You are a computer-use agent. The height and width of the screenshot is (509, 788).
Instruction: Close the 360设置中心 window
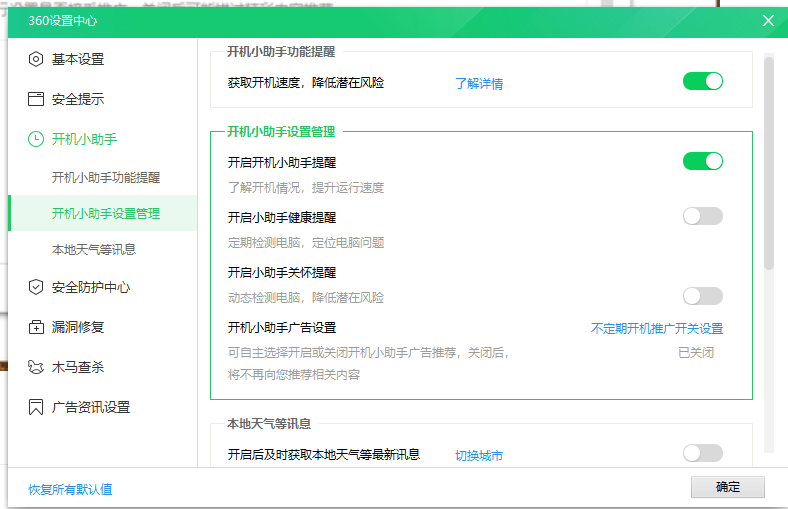click(768, 20)
